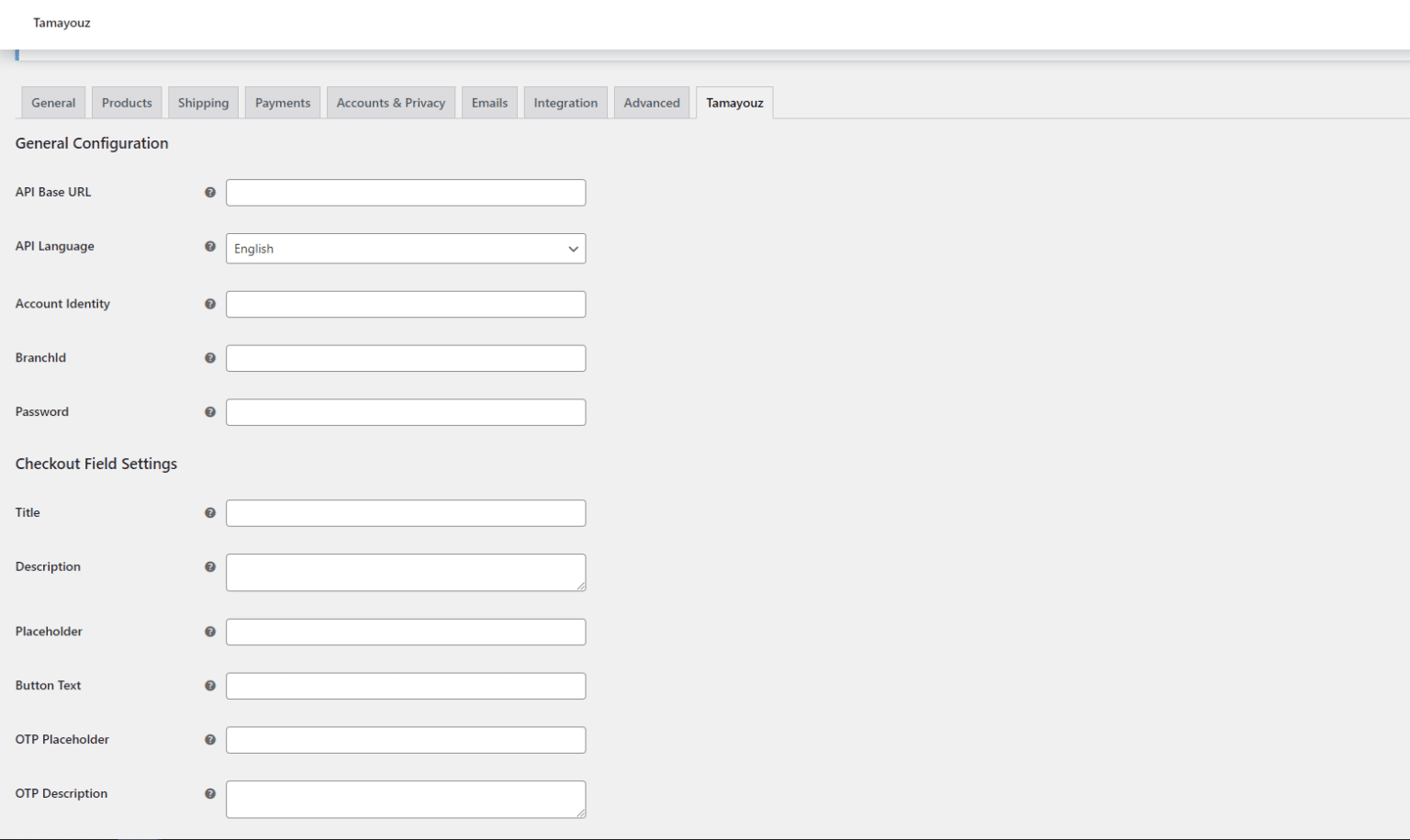1410x840 pixels.
Task: Open the Products tab
Action: (127, 103)
